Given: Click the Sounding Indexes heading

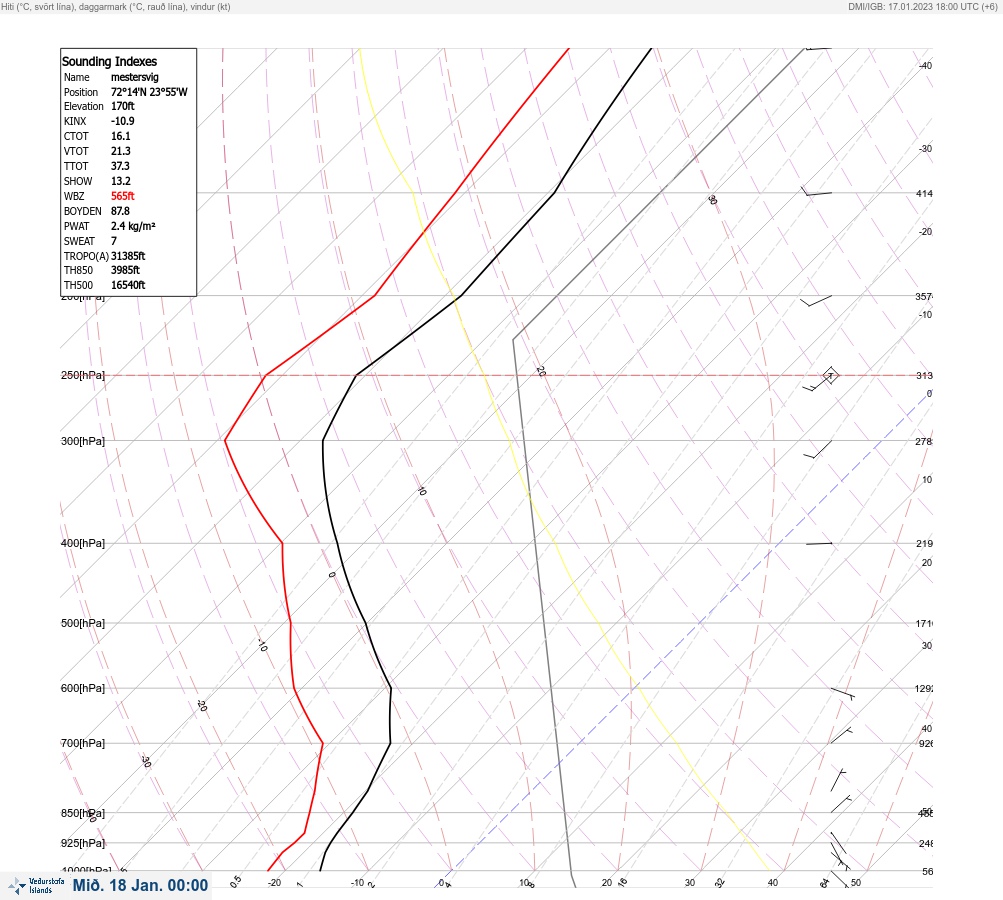Looking at the screenshot, I should click(x=109, y=61).
